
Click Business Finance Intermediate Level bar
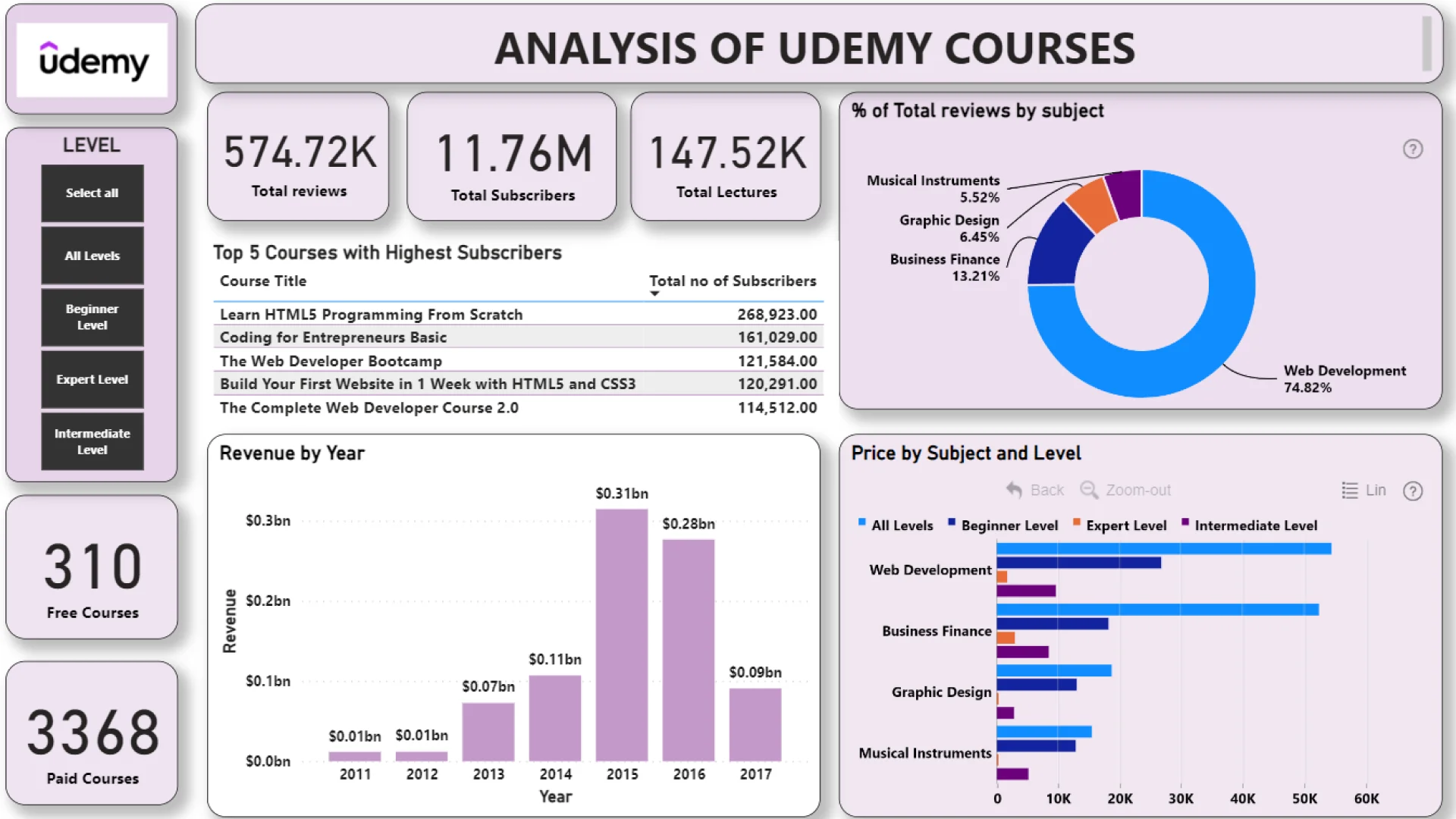tap(1023, 652)
